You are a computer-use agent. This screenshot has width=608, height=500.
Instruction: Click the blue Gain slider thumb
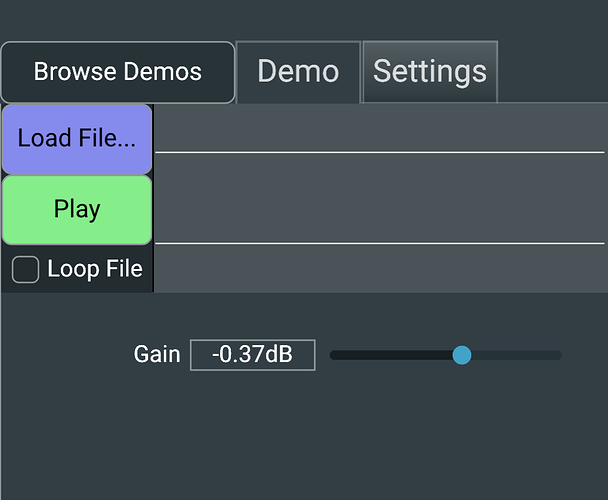point(461,355)
